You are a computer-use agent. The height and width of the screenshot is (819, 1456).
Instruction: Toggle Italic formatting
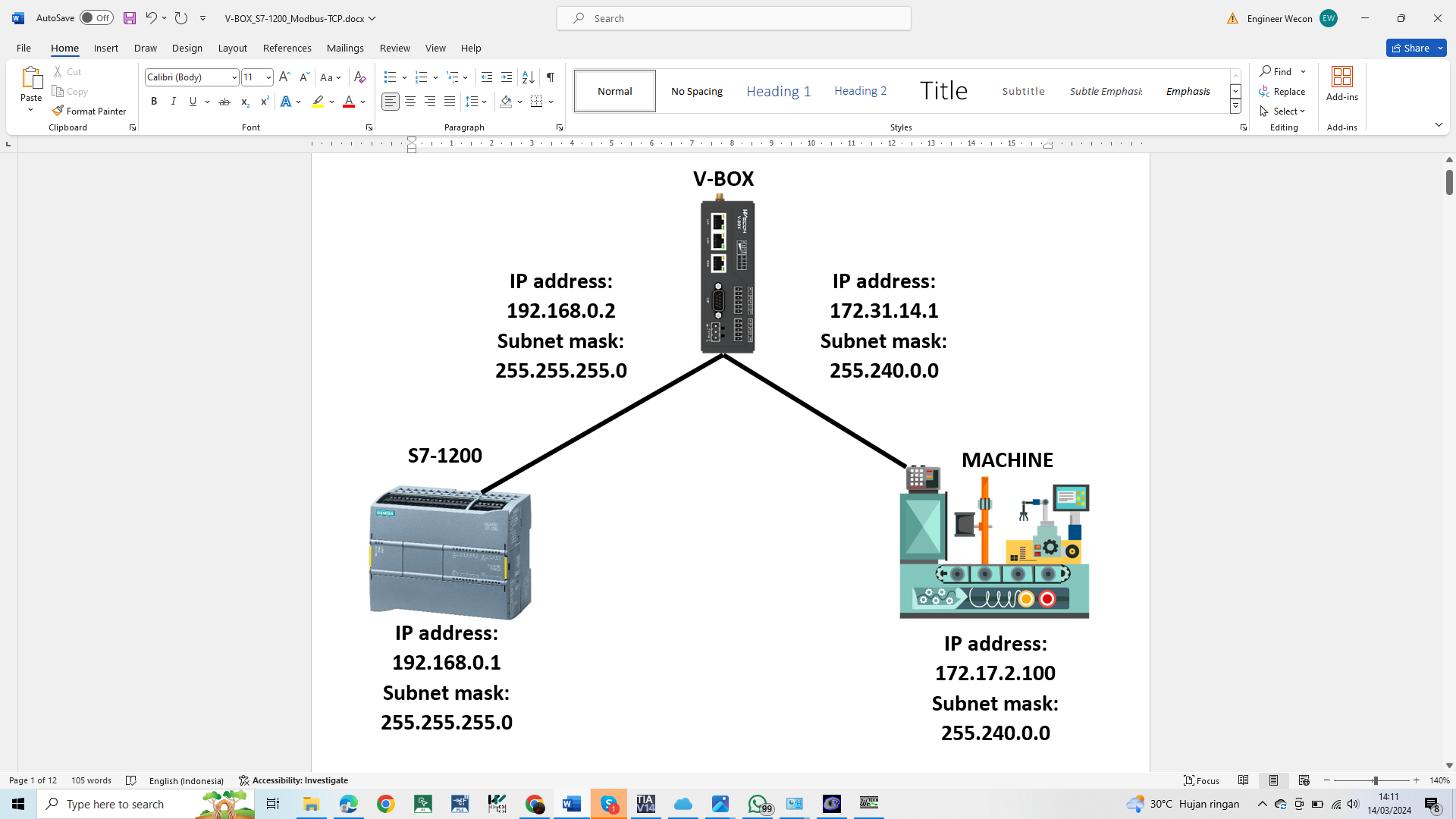[x=174, y=102]
